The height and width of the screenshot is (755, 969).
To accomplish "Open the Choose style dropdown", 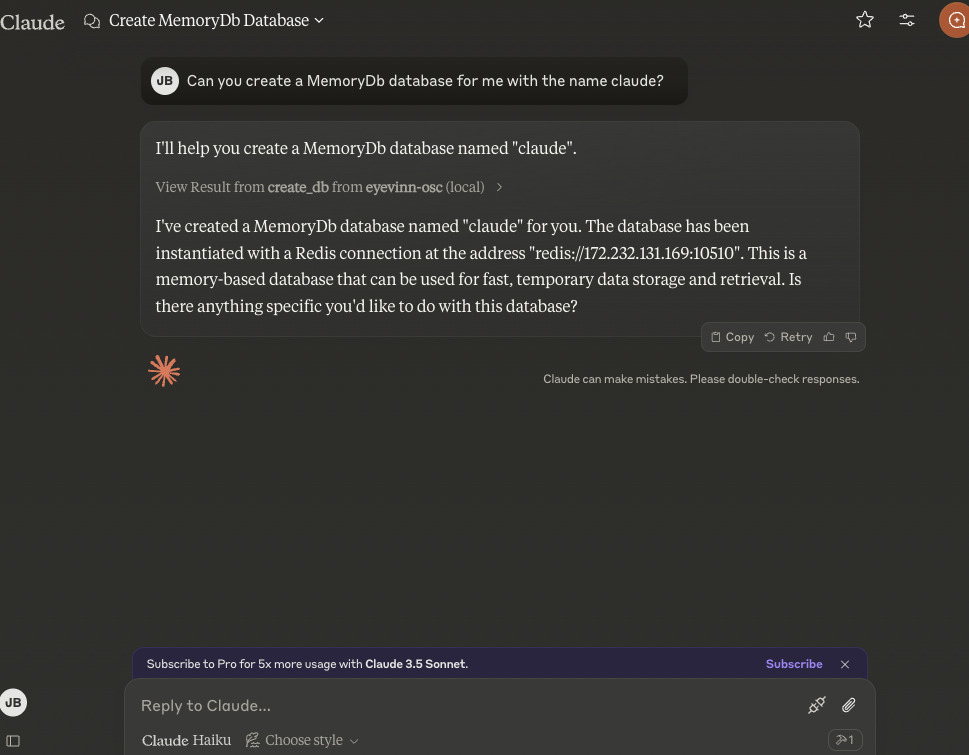I will 303,740.
